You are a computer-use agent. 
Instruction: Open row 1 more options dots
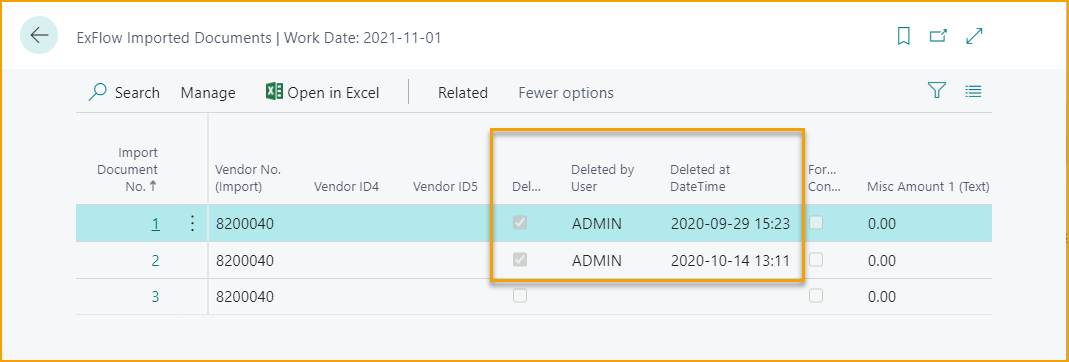tap(192, 224)
